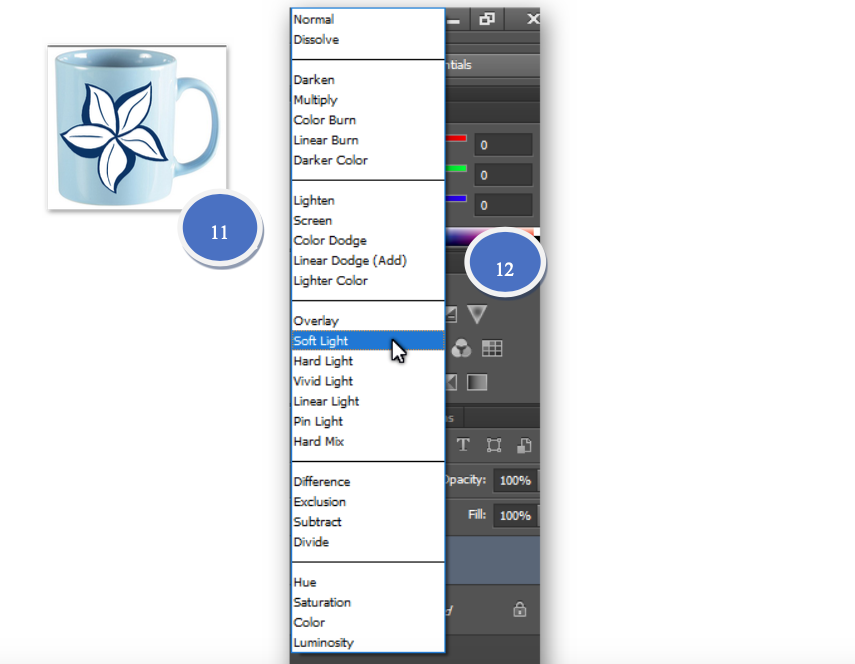The height and width of the screenshot is (664, 855).
Task: Filter layers by type (T icon)
Action: [x=463, y=445]
